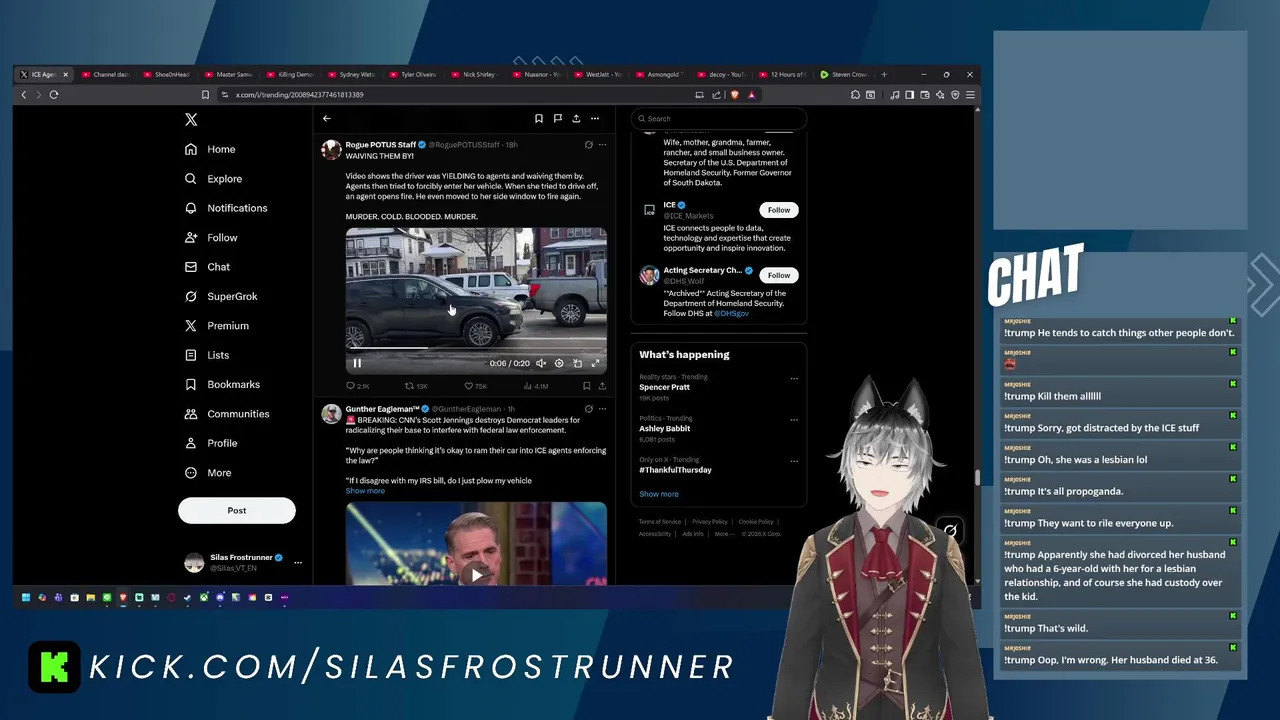Viewport: 1280px width, 720px height.
Task: Open the Follow sidebar item
Action: pos(211,237)
